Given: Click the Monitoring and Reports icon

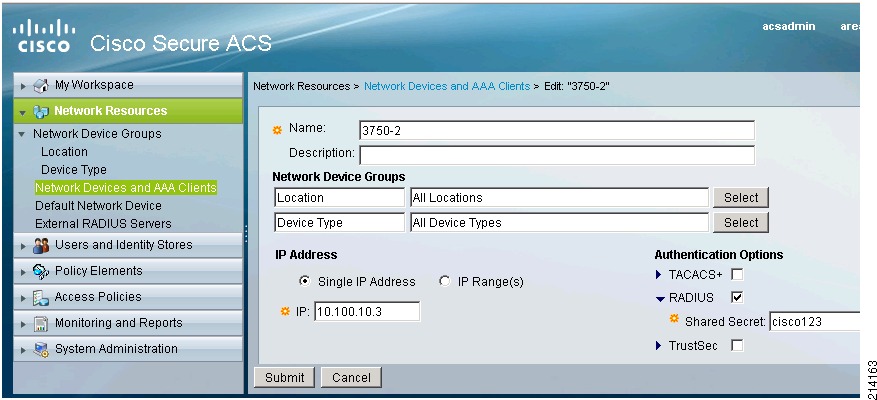Looking at the screenshot, I should [41, 323].
